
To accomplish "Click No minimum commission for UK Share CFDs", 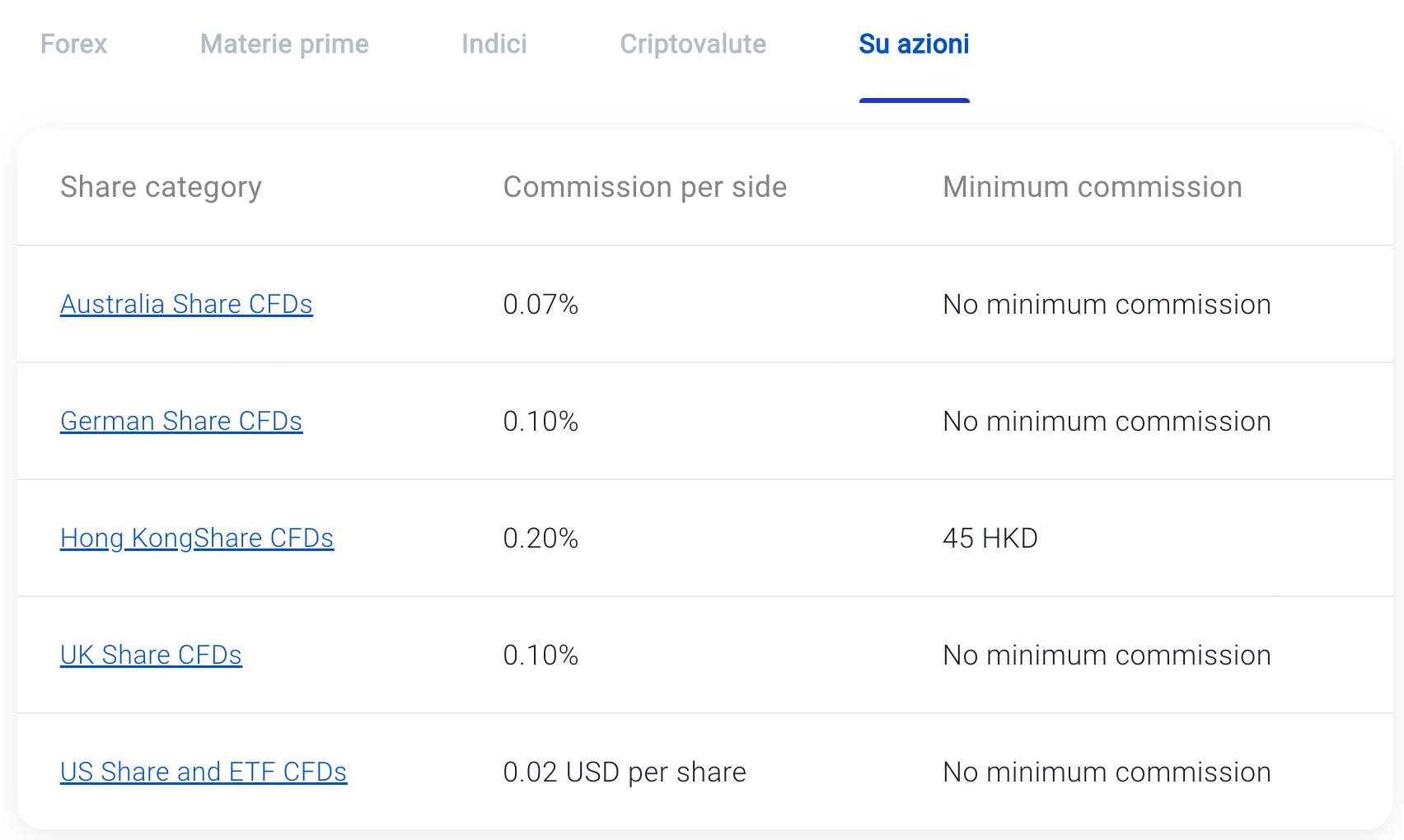I will coord(1107,656).
